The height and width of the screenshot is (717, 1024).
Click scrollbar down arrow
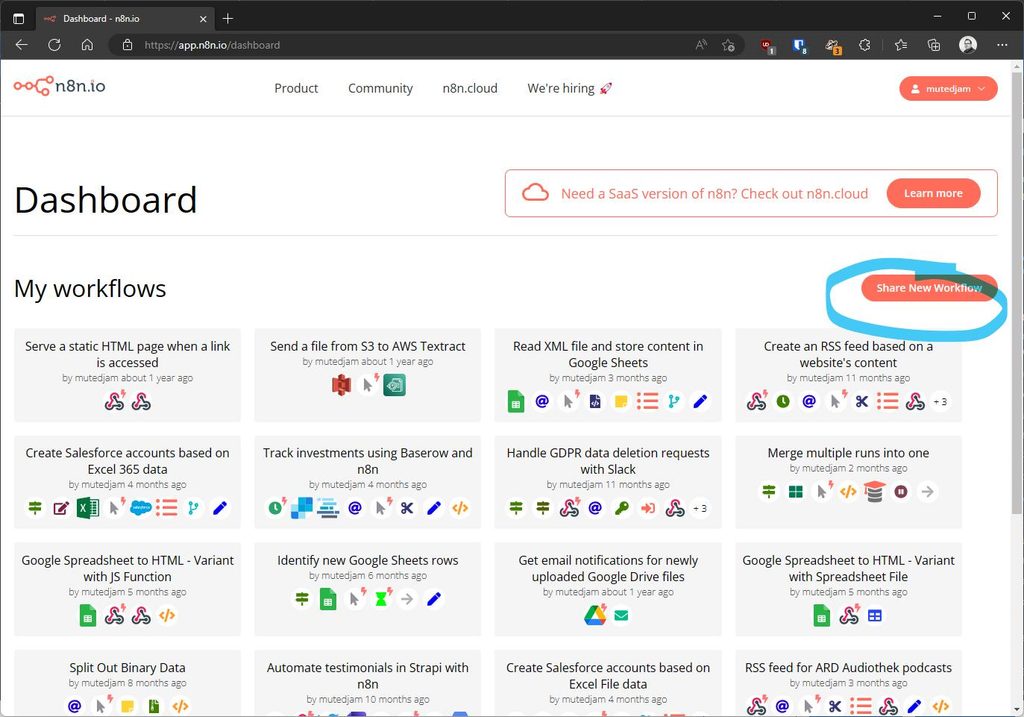point(1017,709)
